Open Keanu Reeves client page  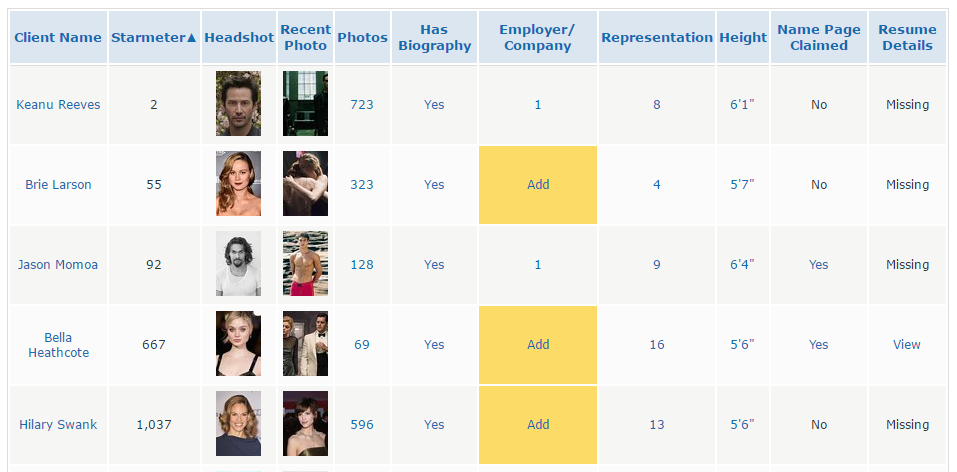coord(58,105)
